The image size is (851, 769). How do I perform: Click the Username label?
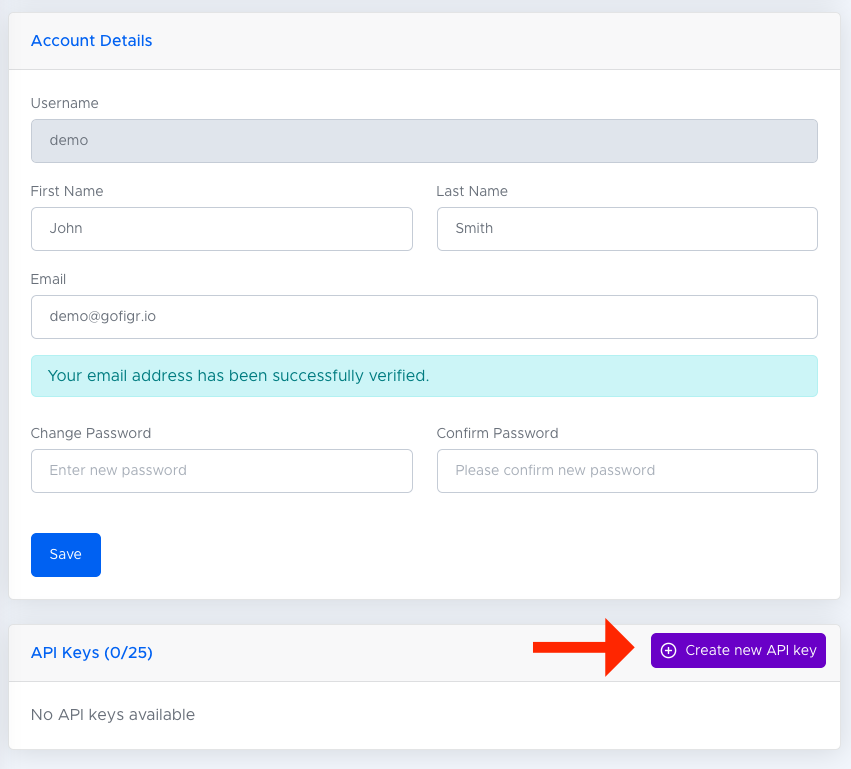tap(65, 103)
